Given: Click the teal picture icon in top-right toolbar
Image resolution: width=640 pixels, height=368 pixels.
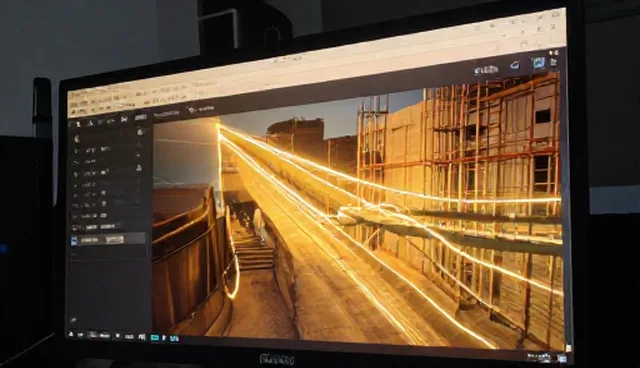Looking at the screenshot, I should tap(538, 63).
